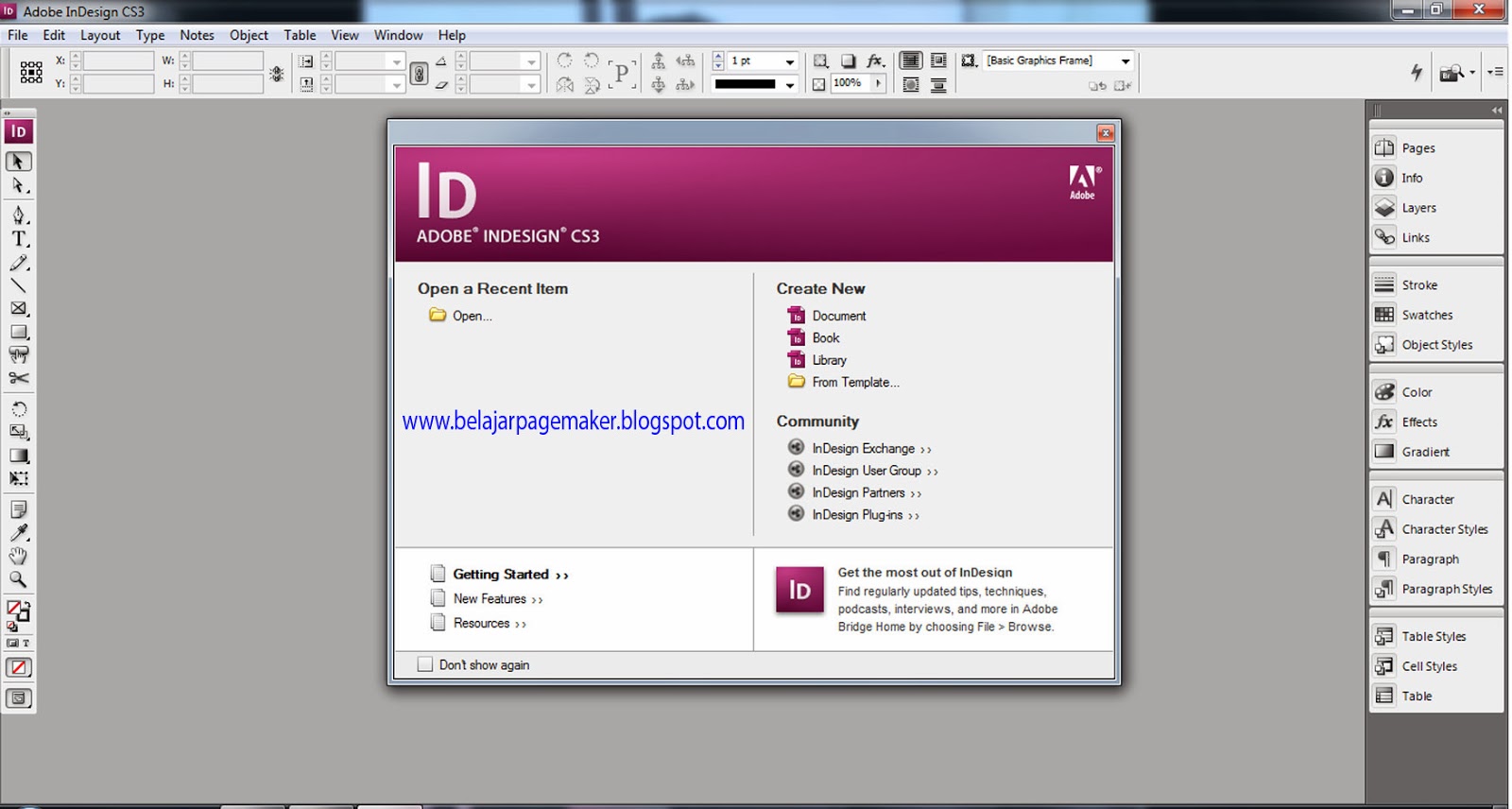Select the reference point locator
The height and width of the screenshot is (809, 1512).
point(31,73)
